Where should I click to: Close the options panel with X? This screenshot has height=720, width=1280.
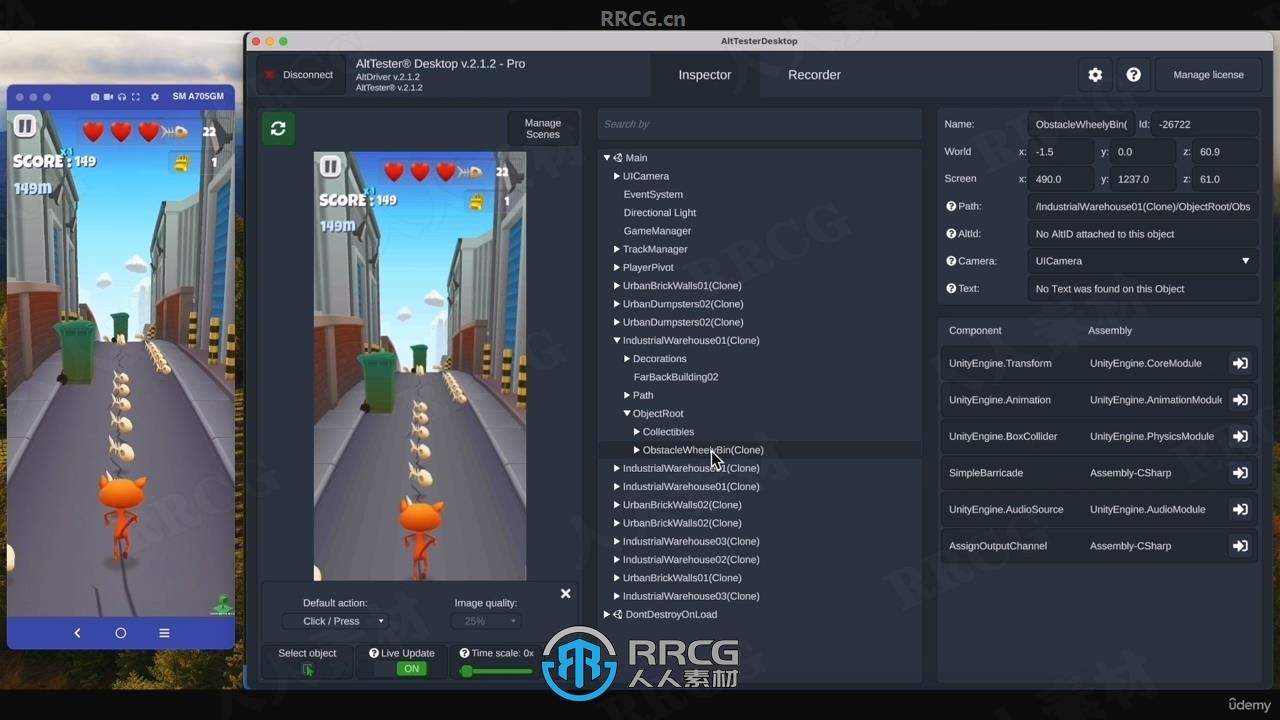(x=566, y=594)
